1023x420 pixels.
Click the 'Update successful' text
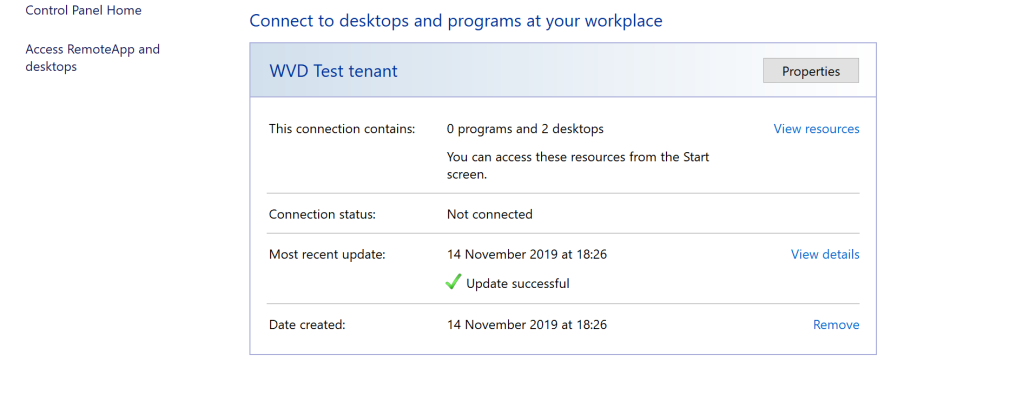(517, 284)
